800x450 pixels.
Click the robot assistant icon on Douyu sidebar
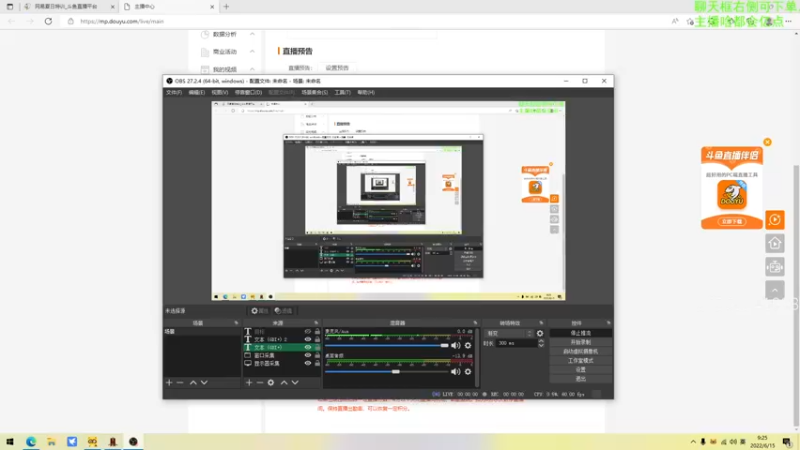coord(774,267)
